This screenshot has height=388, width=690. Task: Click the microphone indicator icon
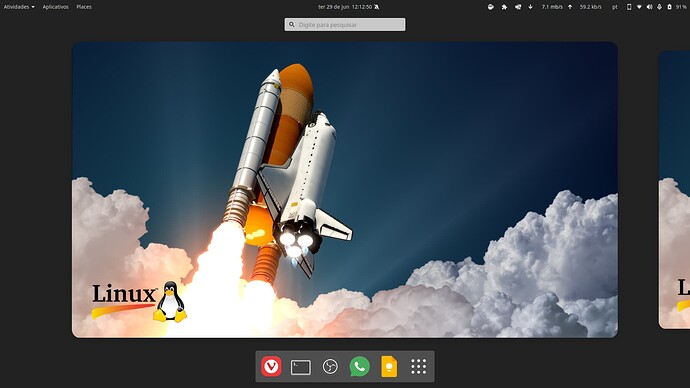(x=659, y=7)
